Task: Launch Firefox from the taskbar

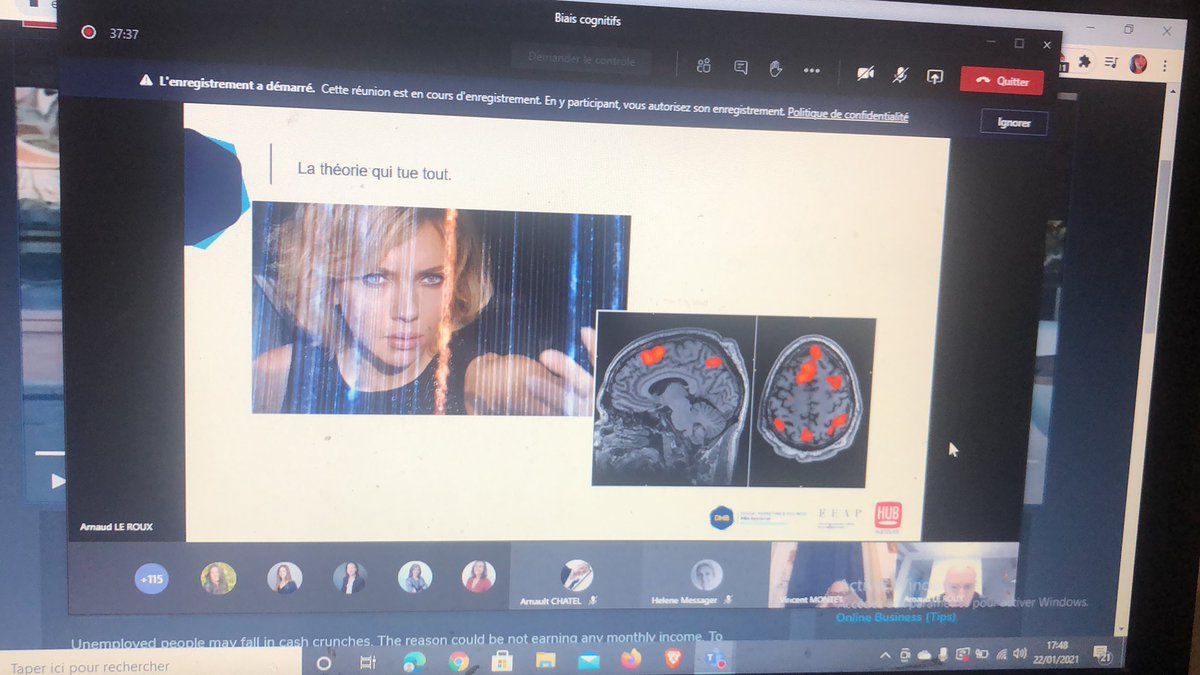Action: point(630,659)
